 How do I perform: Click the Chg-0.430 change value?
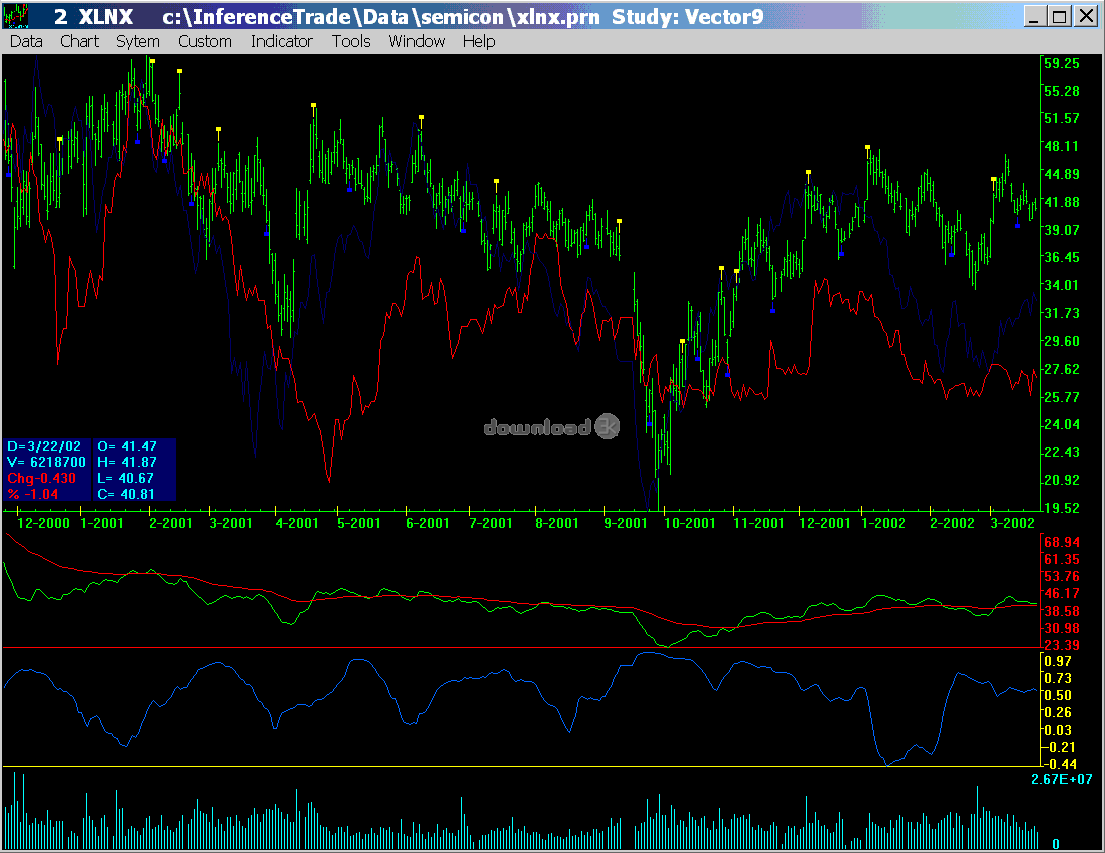pyautogui.click(x=42, y=478)
